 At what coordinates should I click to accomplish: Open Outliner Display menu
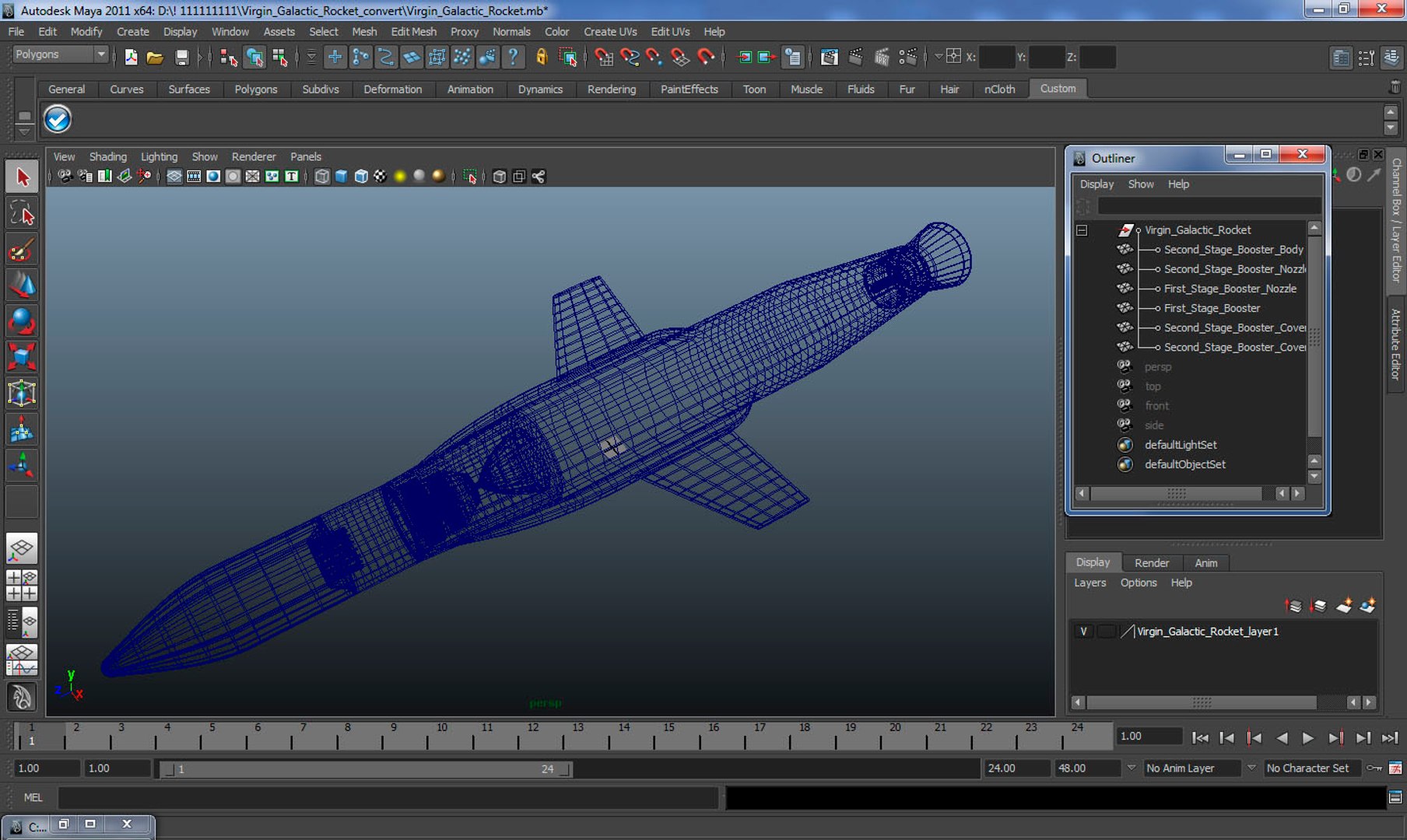pyautogui.click(x=1096, y=184)
